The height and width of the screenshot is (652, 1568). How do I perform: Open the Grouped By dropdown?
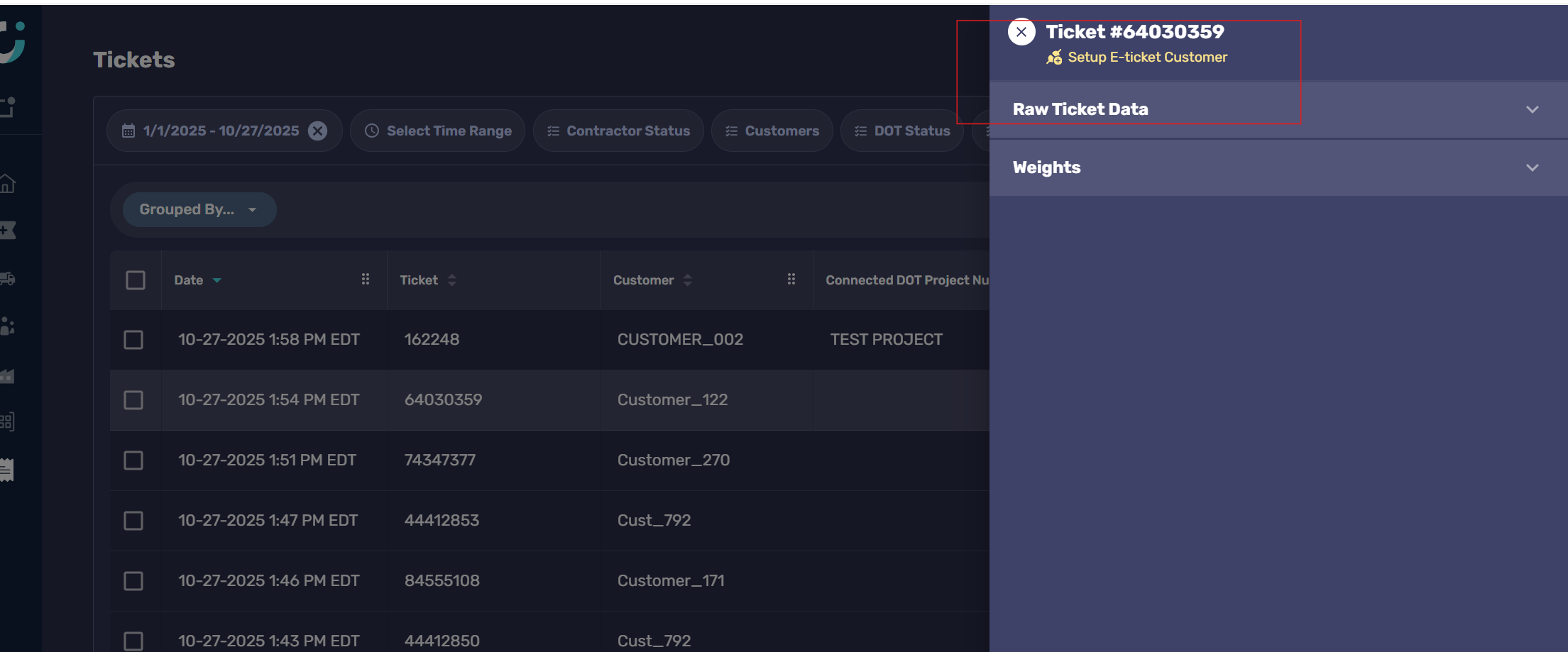coord(199,210)
